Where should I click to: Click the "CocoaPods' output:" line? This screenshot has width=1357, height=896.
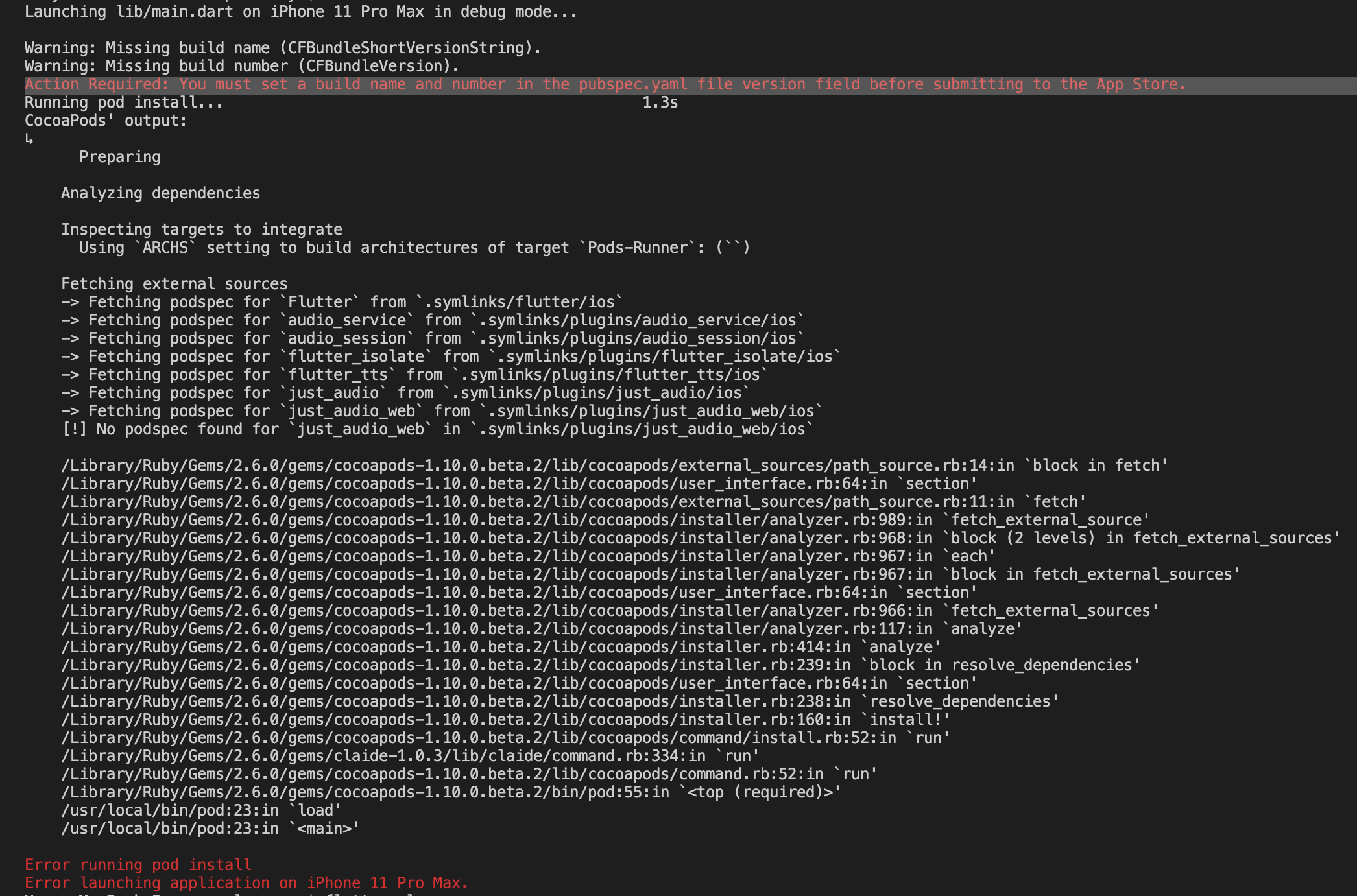pyautogui.click(x=106, y=121)
